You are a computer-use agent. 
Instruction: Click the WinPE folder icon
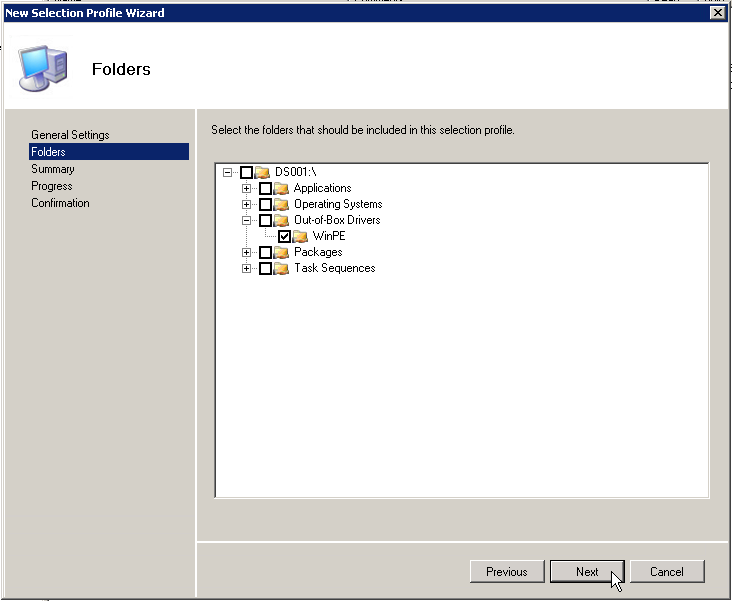(300, 236)
